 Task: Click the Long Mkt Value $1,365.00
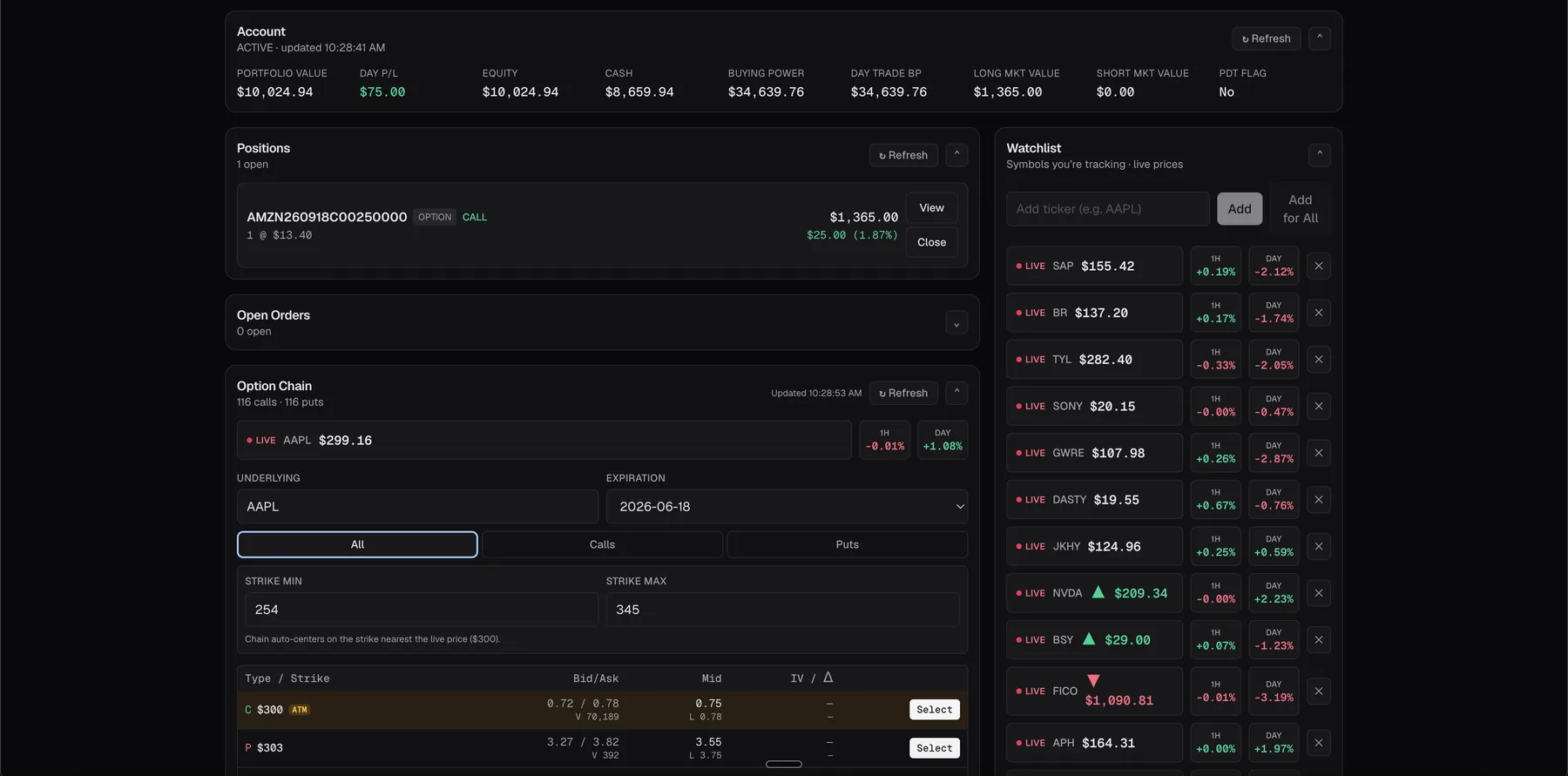(x=1008, y=92)
